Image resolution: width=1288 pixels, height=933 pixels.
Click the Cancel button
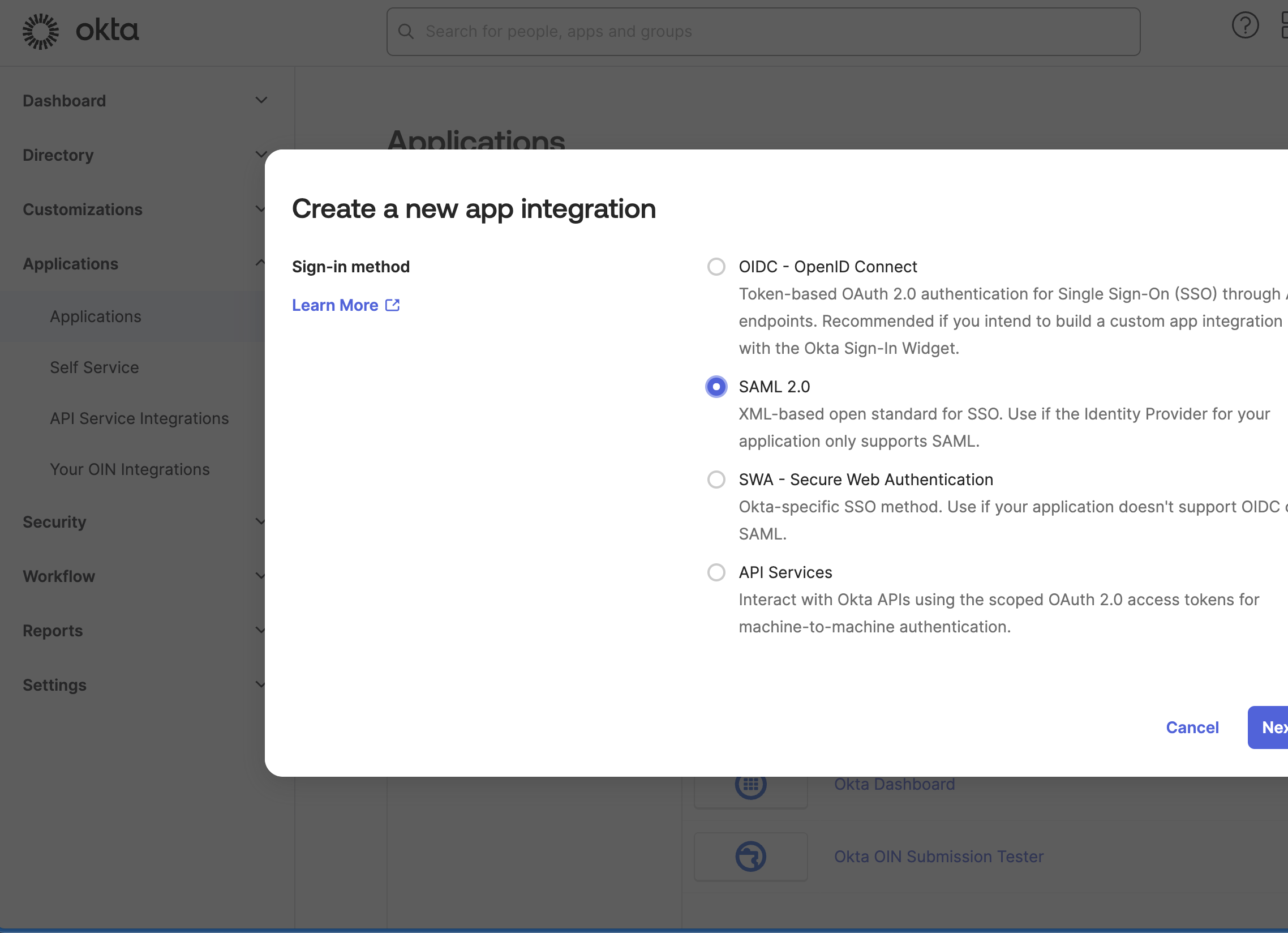point(1192,727)
